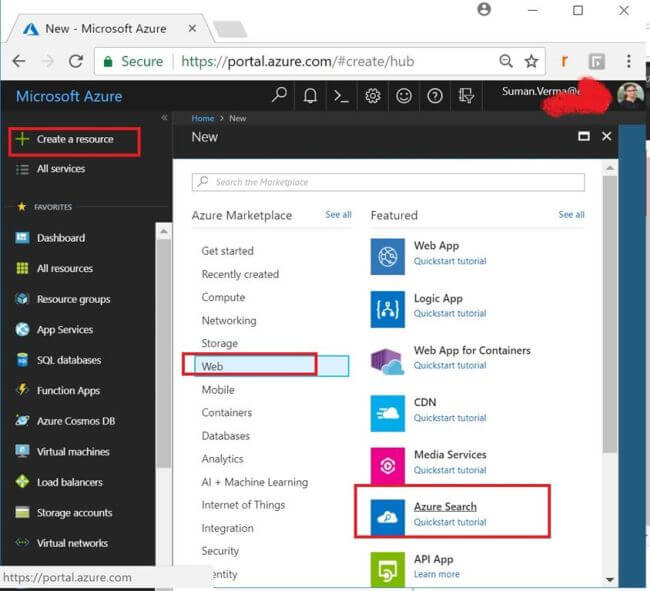Open the notifications bell
The image size is (650, 591).
click(x=310, y=96)
